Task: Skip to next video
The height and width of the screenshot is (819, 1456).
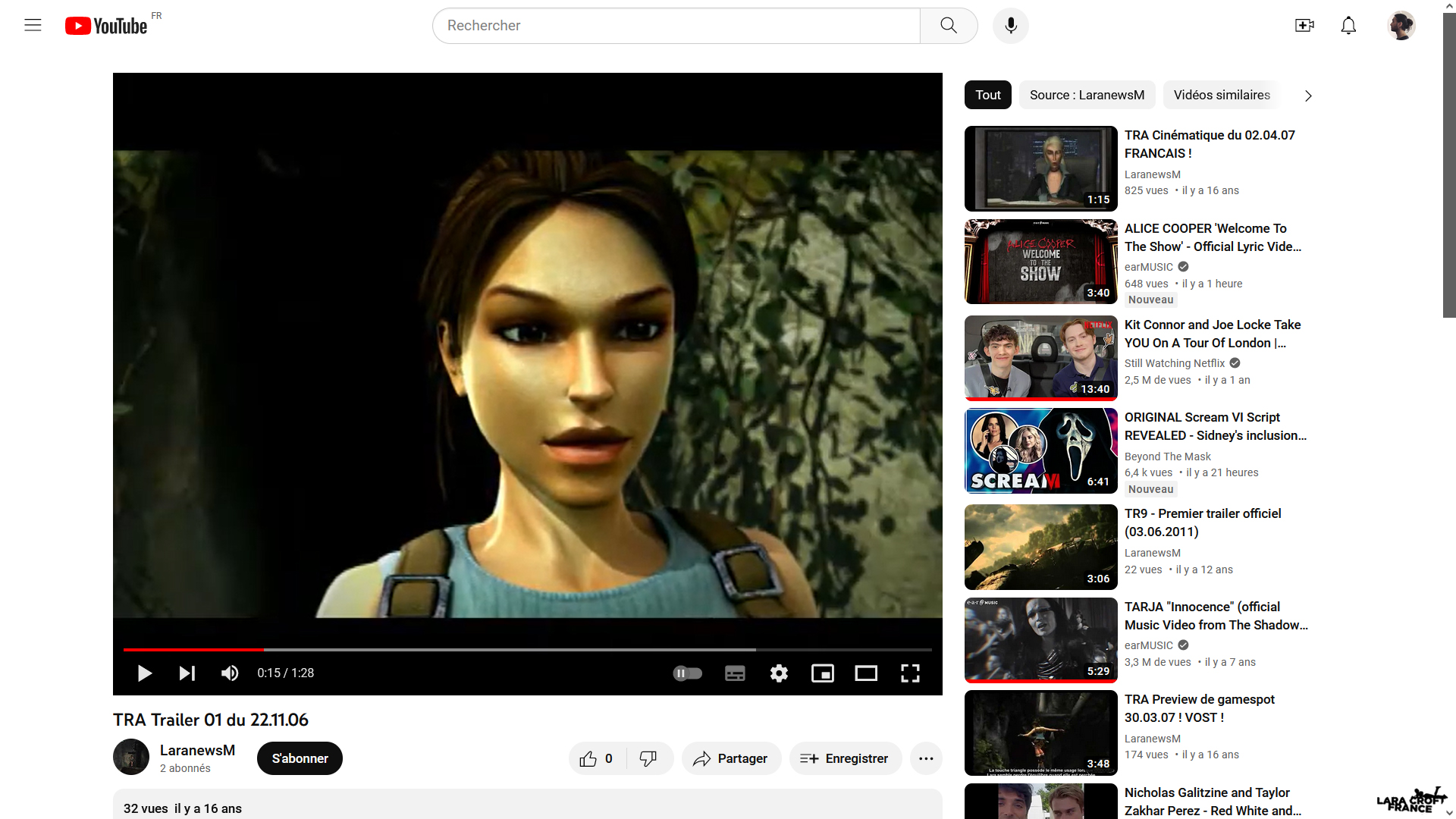Action: tap(187, 673)
